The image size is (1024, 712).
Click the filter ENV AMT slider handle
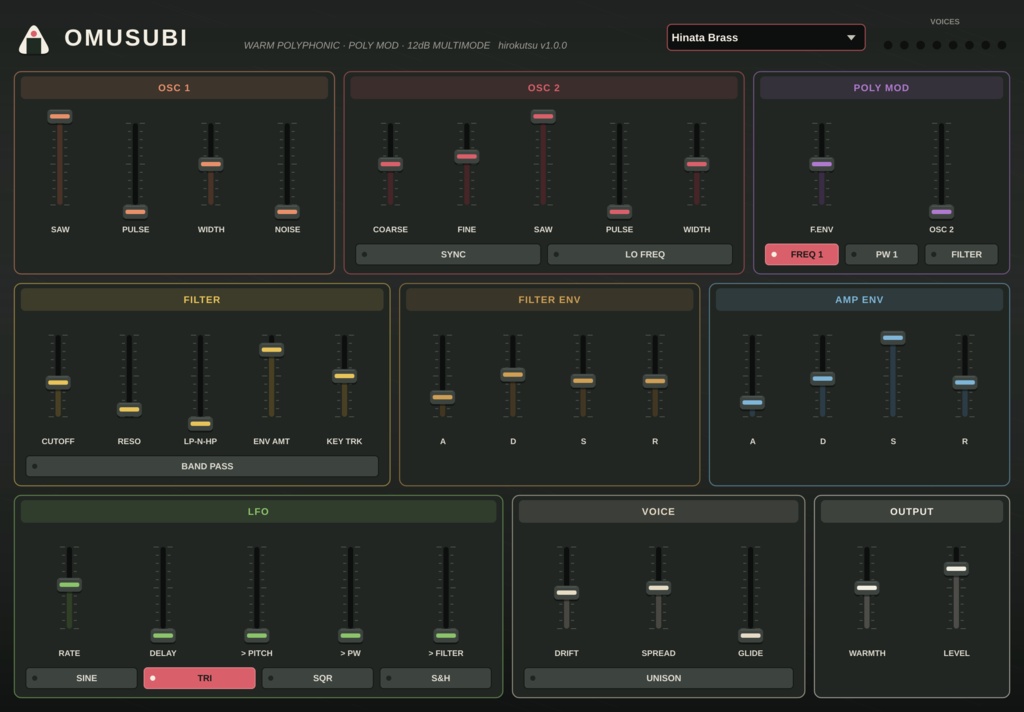pyautogui.click(x=271, y=349)
